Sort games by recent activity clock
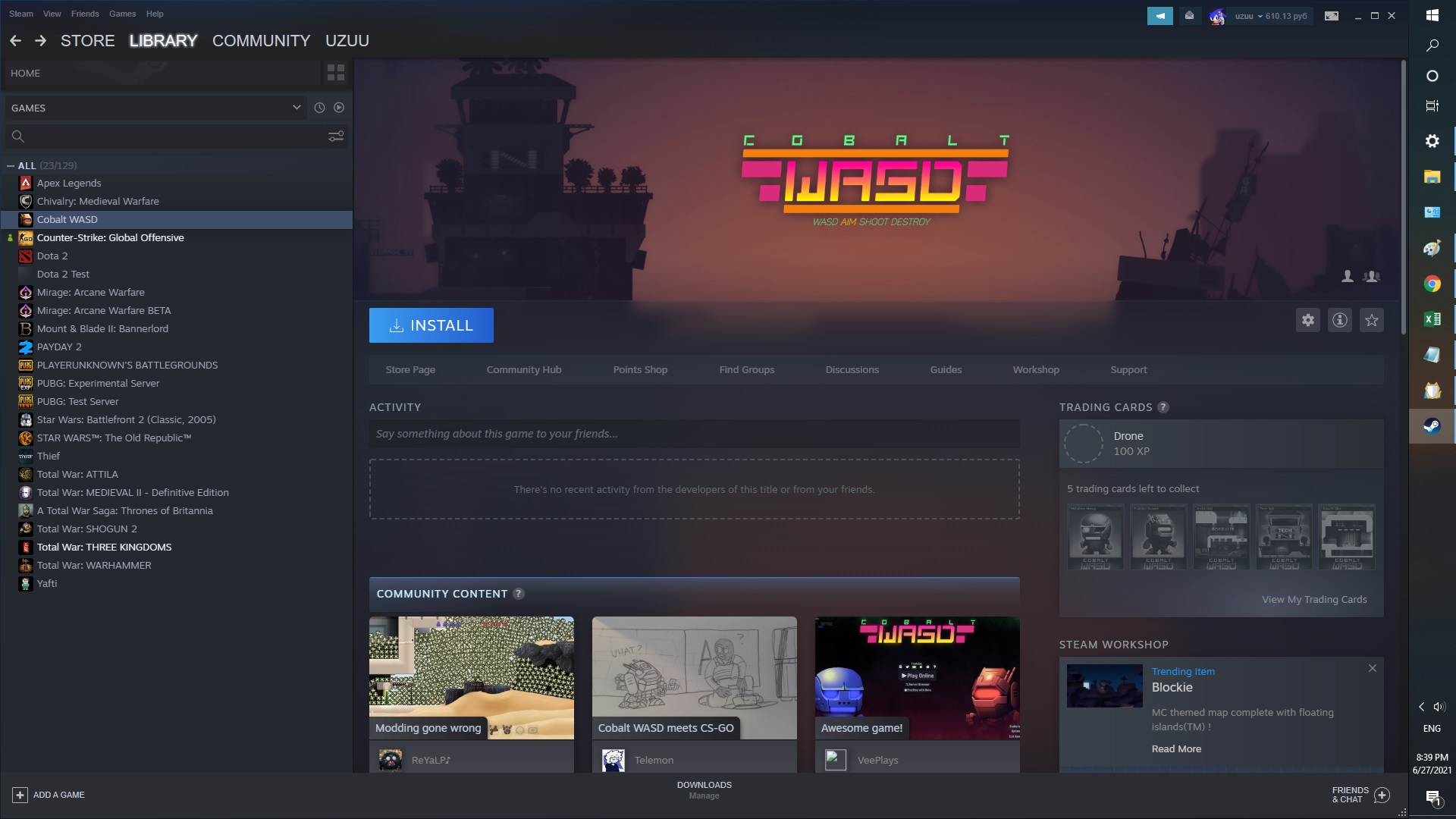The height and width of the screenshot is (819, 1456). 319,108
